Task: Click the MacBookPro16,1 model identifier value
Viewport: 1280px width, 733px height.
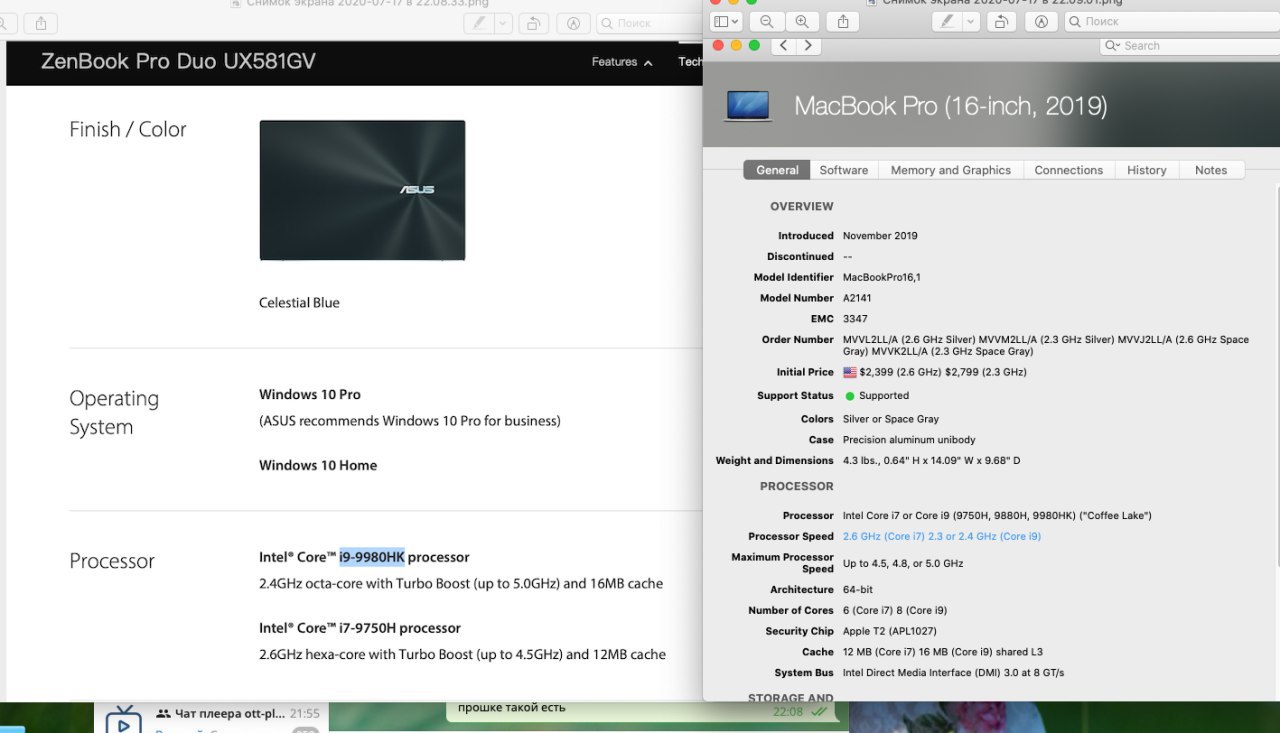Action: (882, 277)
